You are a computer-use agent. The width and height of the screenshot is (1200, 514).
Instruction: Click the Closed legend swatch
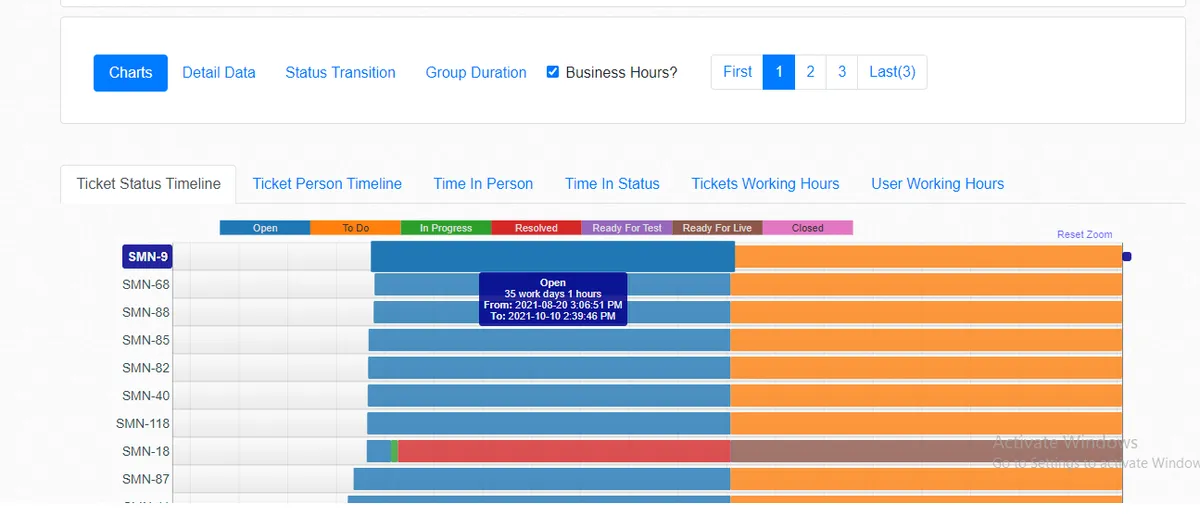pyautogui.click(x=808, y=228)
